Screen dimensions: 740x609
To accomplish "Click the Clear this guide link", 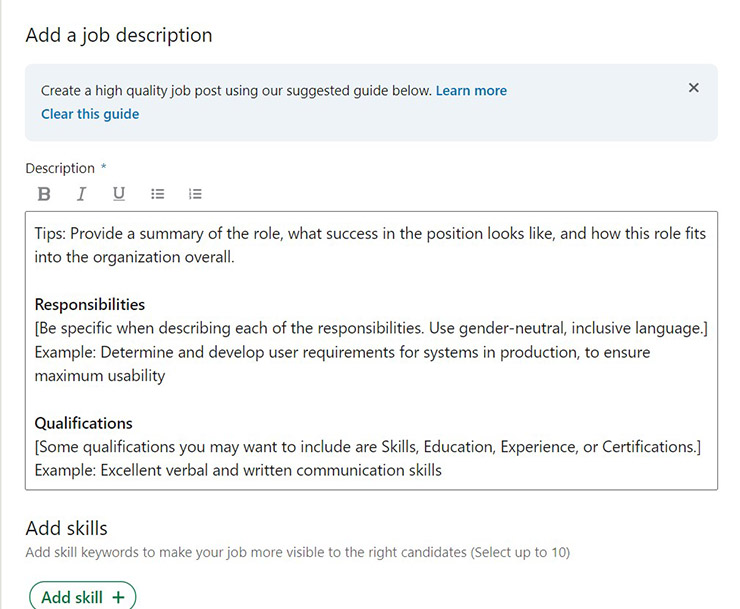I will (90, 114).
